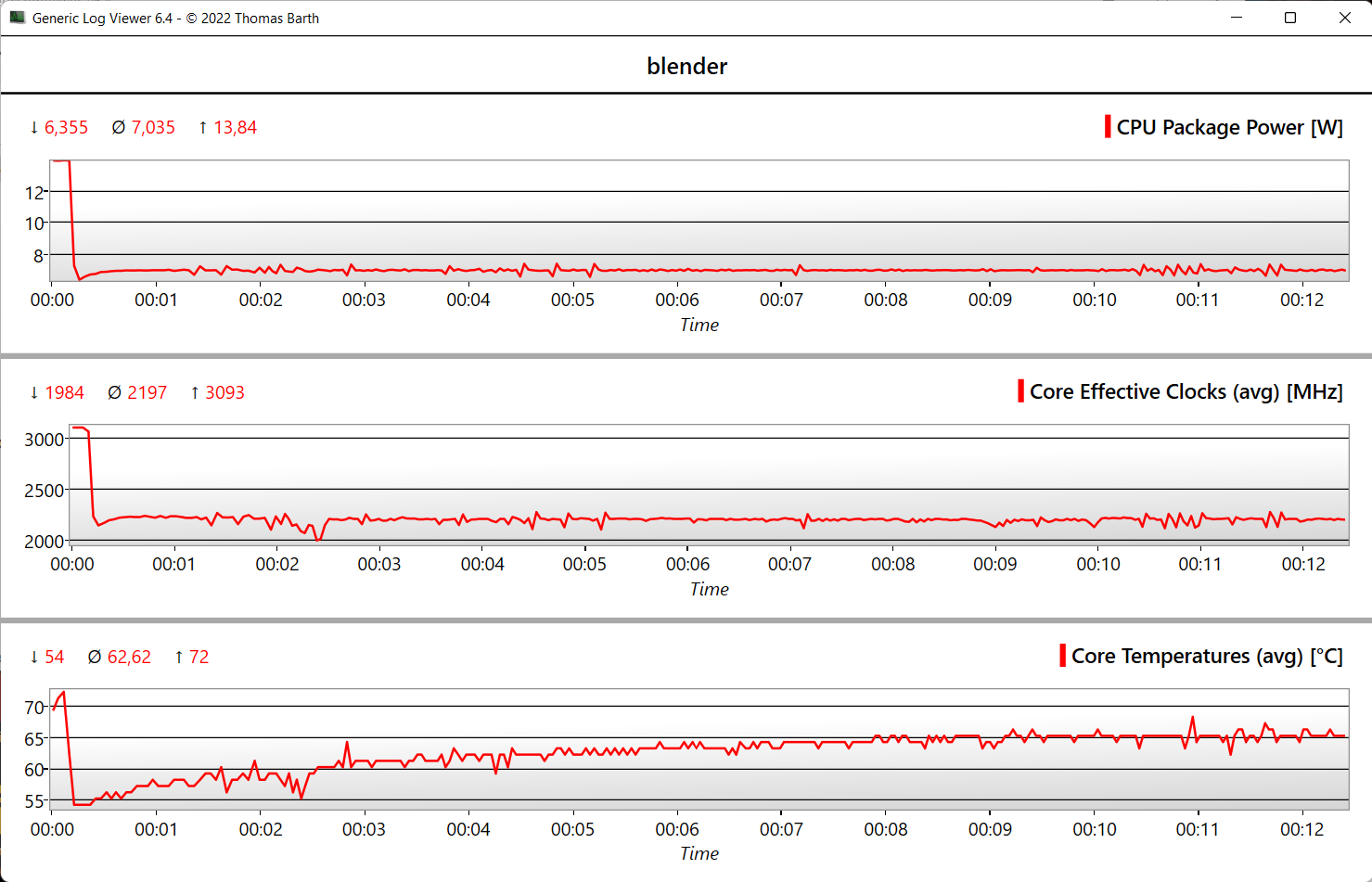
Task: Click the average symbol beside 7,035
Action: (x=118, y=128)
